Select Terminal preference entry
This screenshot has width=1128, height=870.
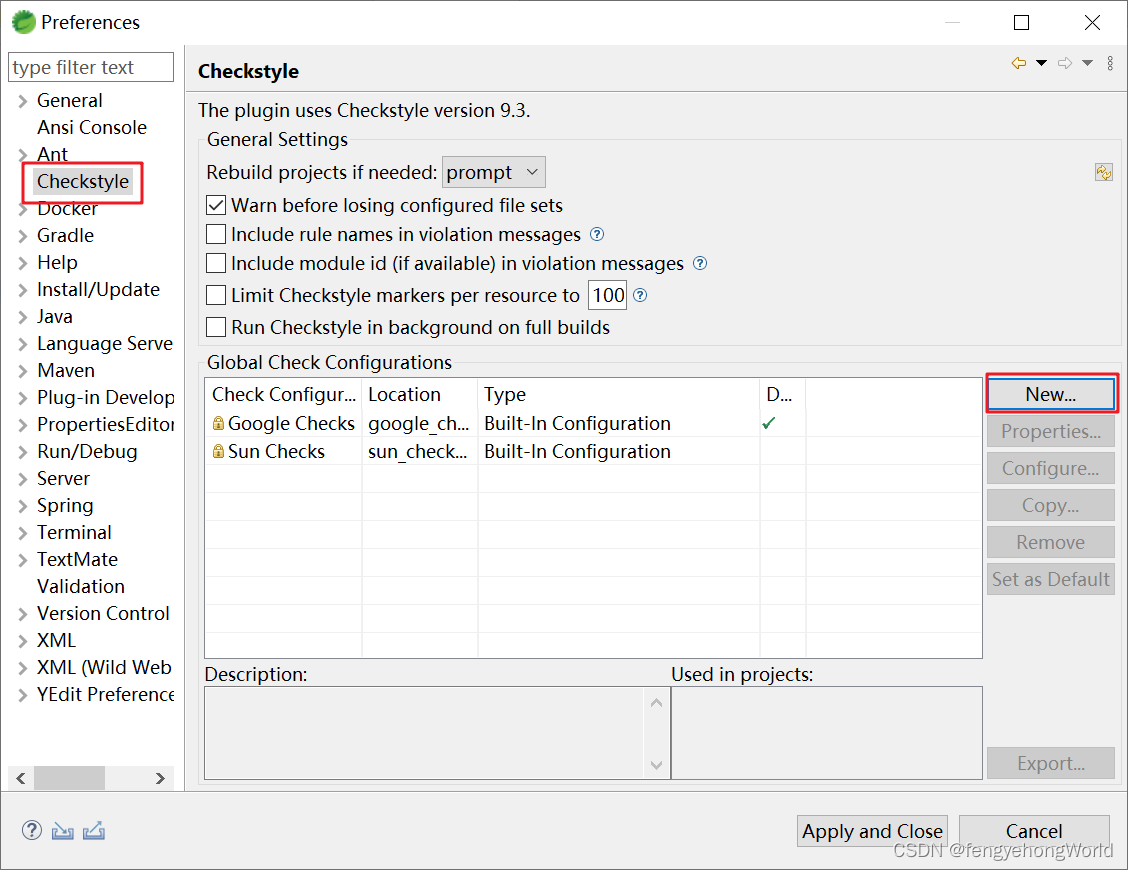coord(74,533)
